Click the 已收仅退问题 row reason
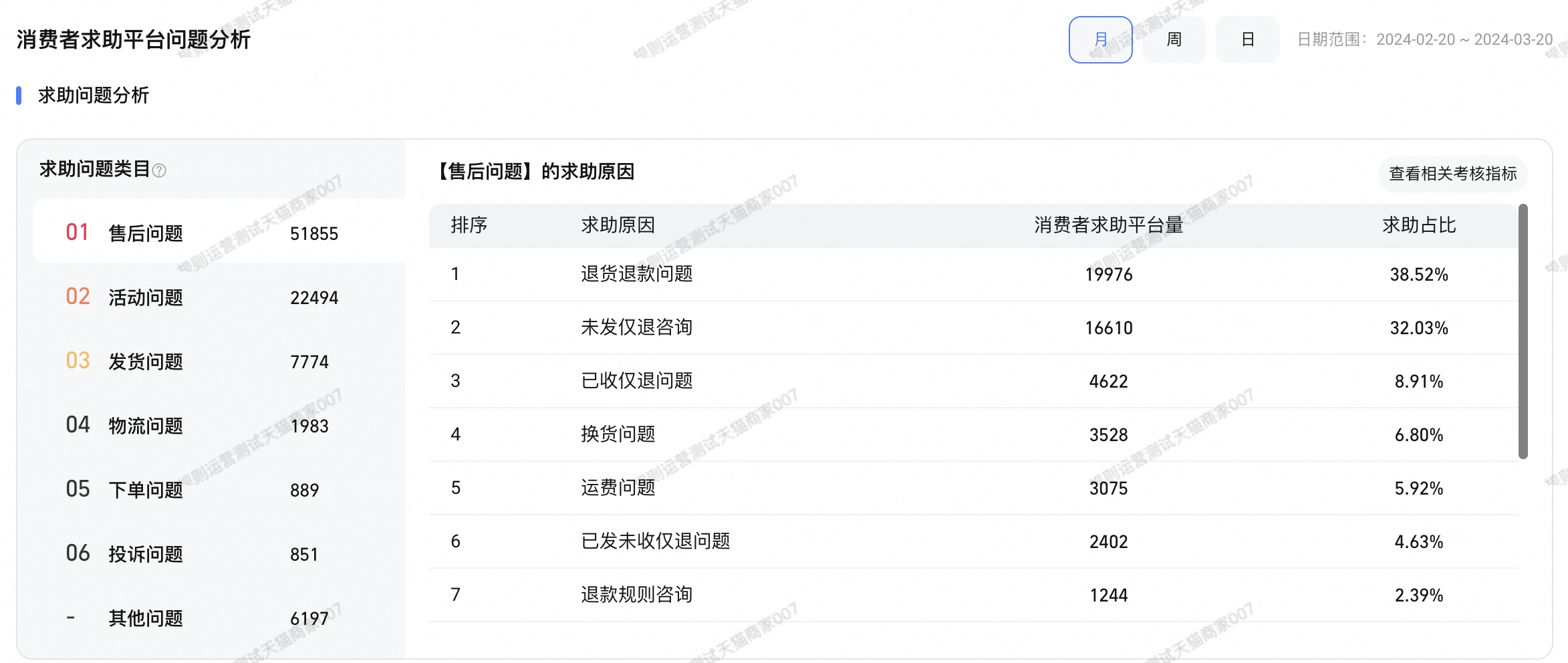The width and height of the screenshot is (1568, 663). 636,381
